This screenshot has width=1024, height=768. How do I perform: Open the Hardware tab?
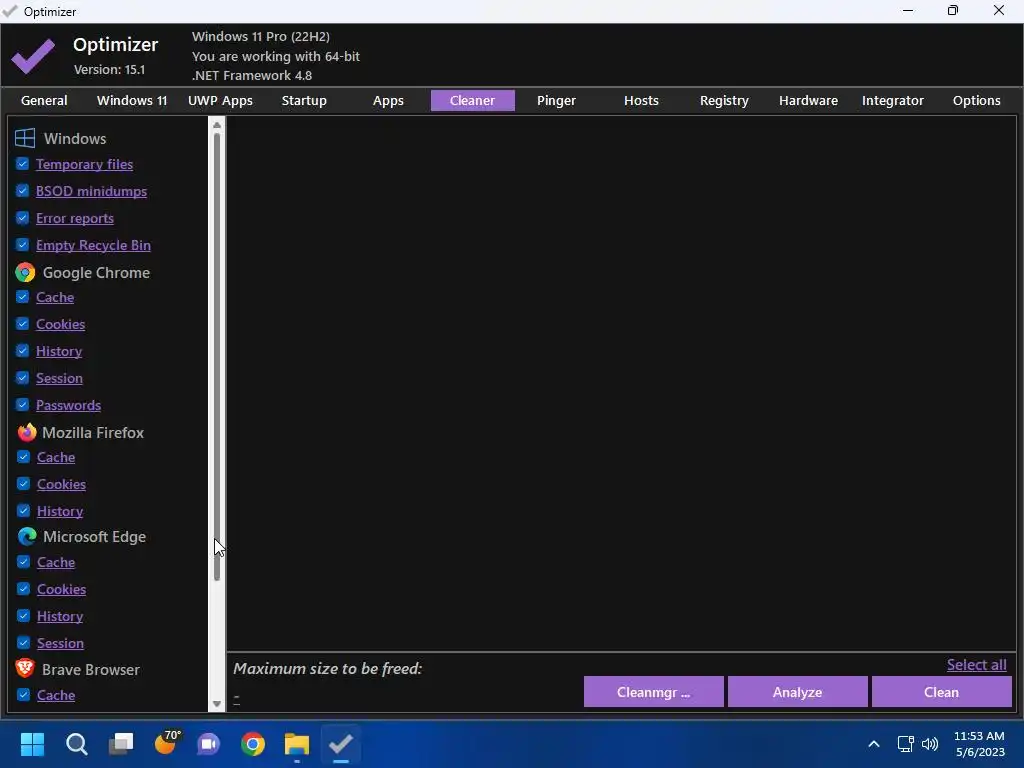click(808, 101)
